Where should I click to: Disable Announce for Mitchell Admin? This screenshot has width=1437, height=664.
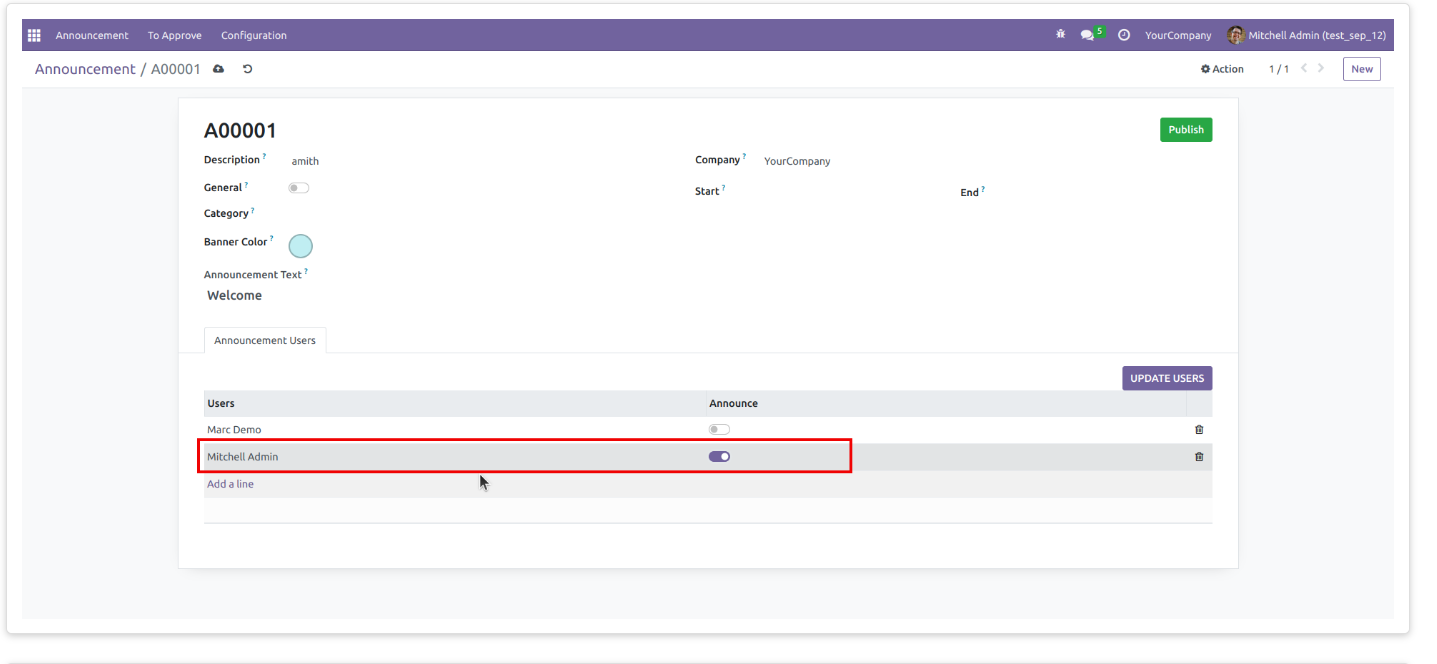719,457
